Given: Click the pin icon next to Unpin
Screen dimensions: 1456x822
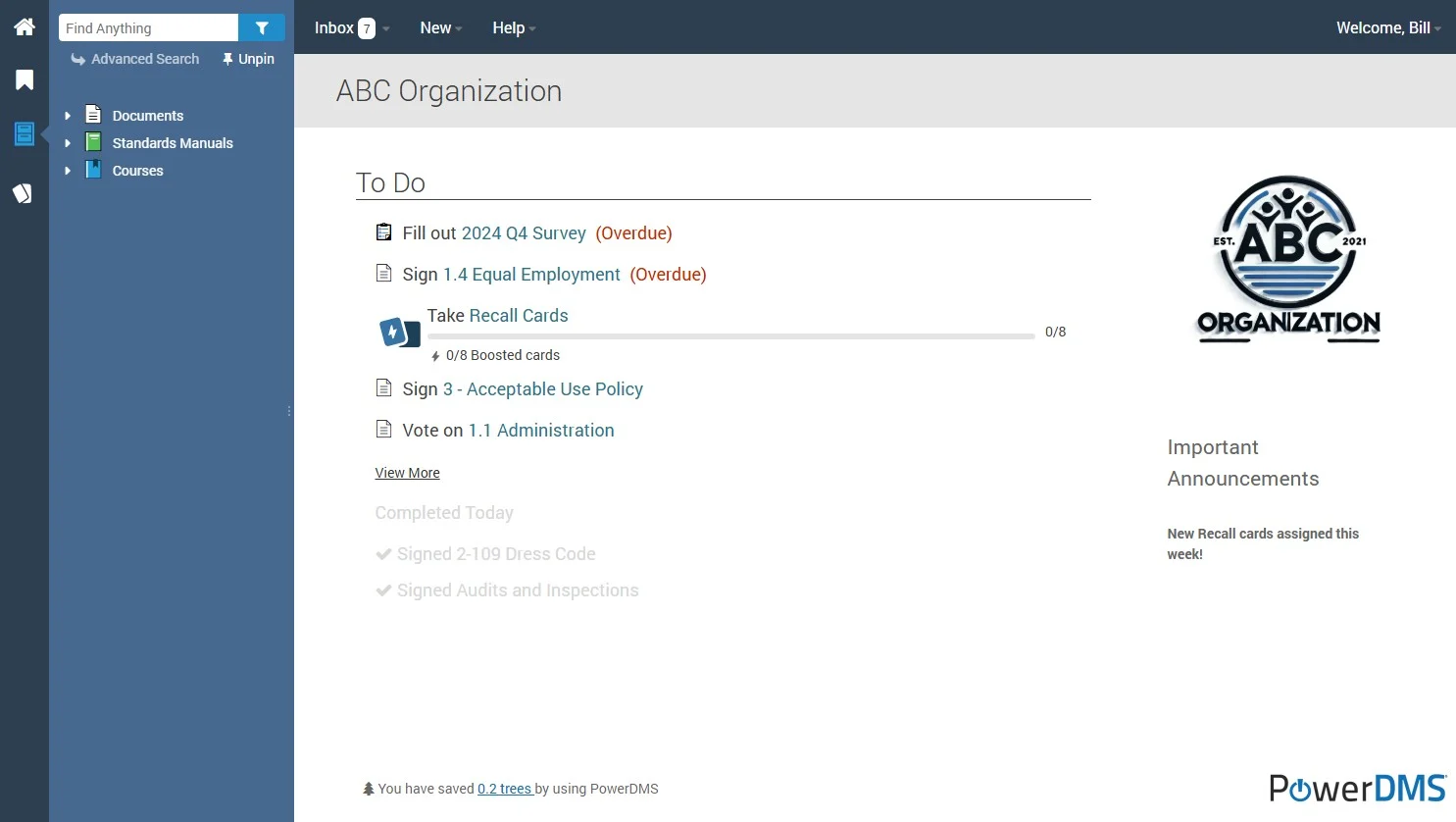Looking at the screenshot, I should [x=227, y=59].
